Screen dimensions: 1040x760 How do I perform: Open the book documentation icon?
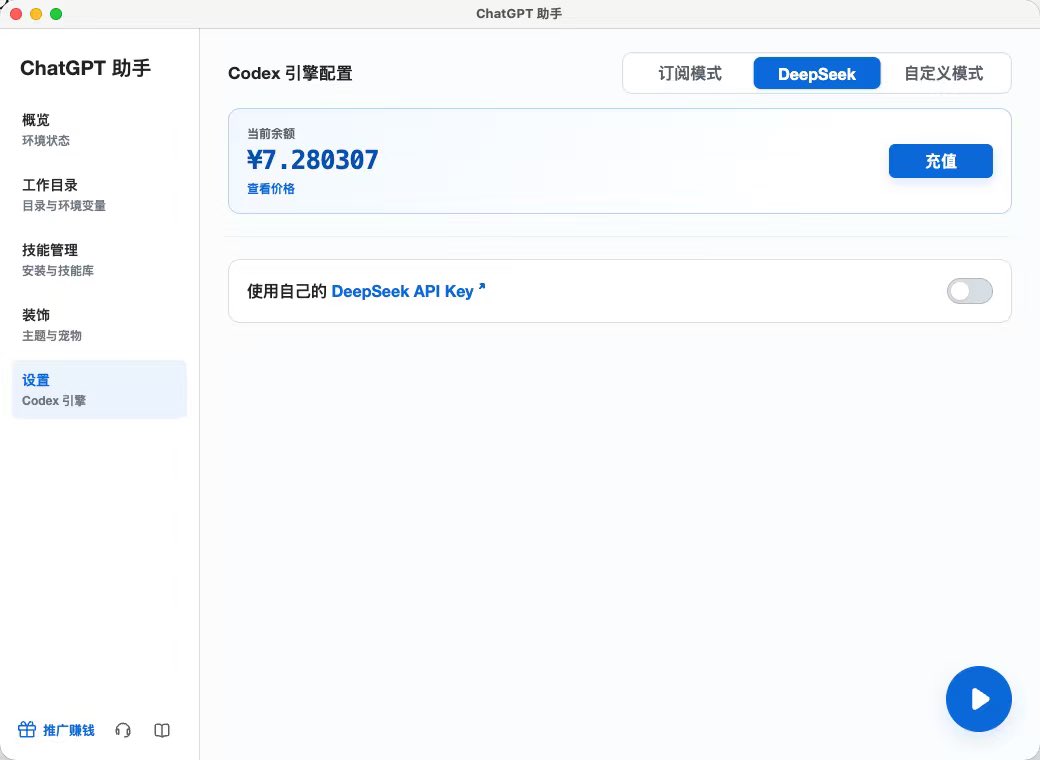(x=162, y=730)
